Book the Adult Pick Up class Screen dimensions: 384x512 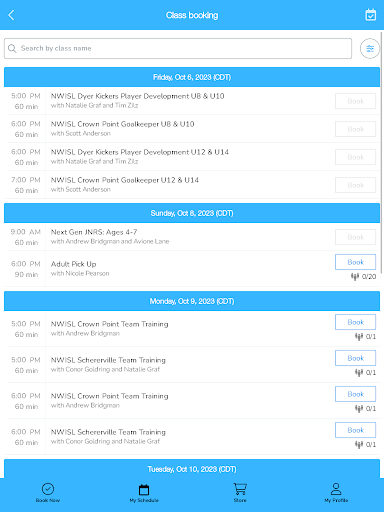[355, 262]
